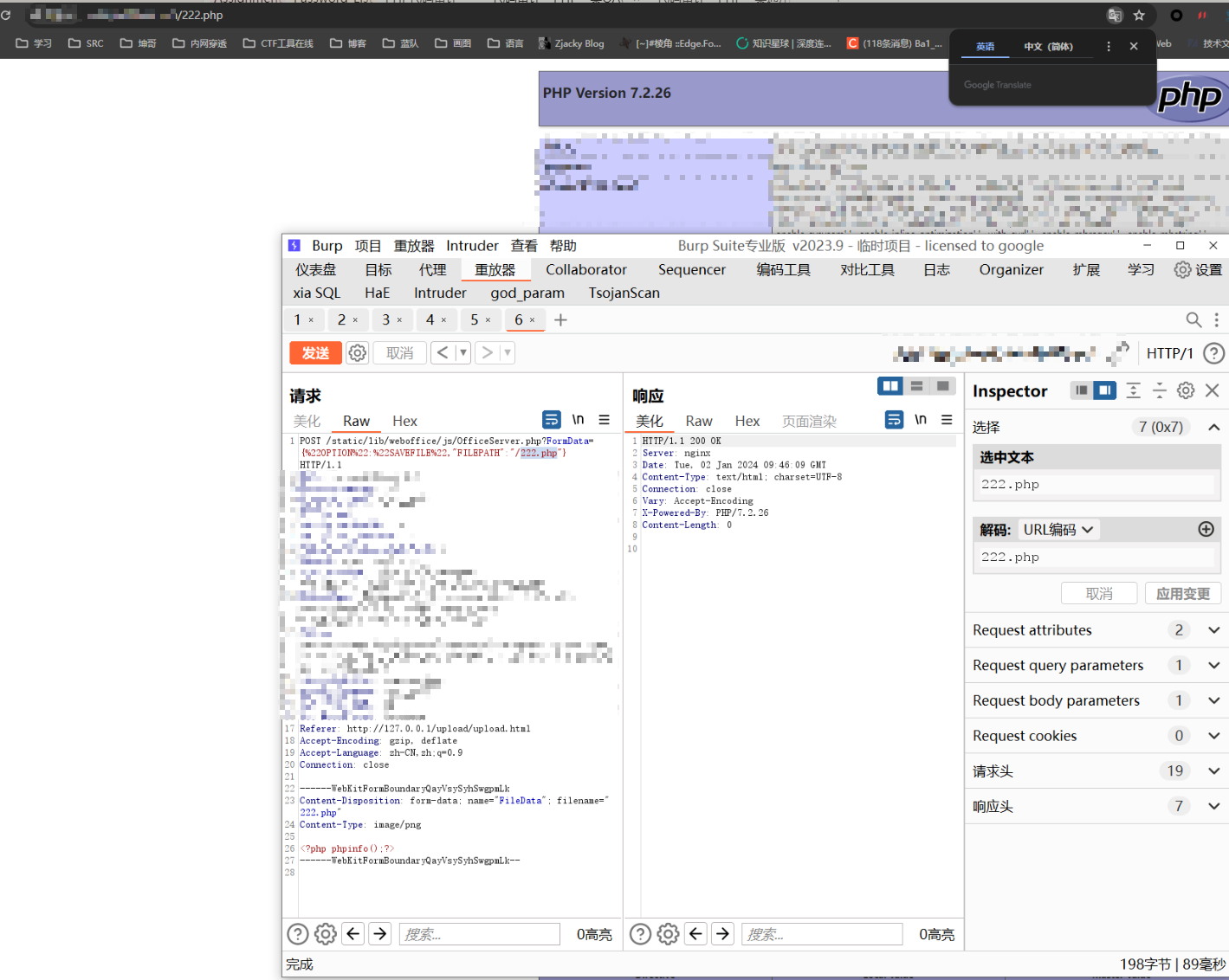Bookmark page with browser star icon
This screenshot has width=1229, height=980.
1139,15
